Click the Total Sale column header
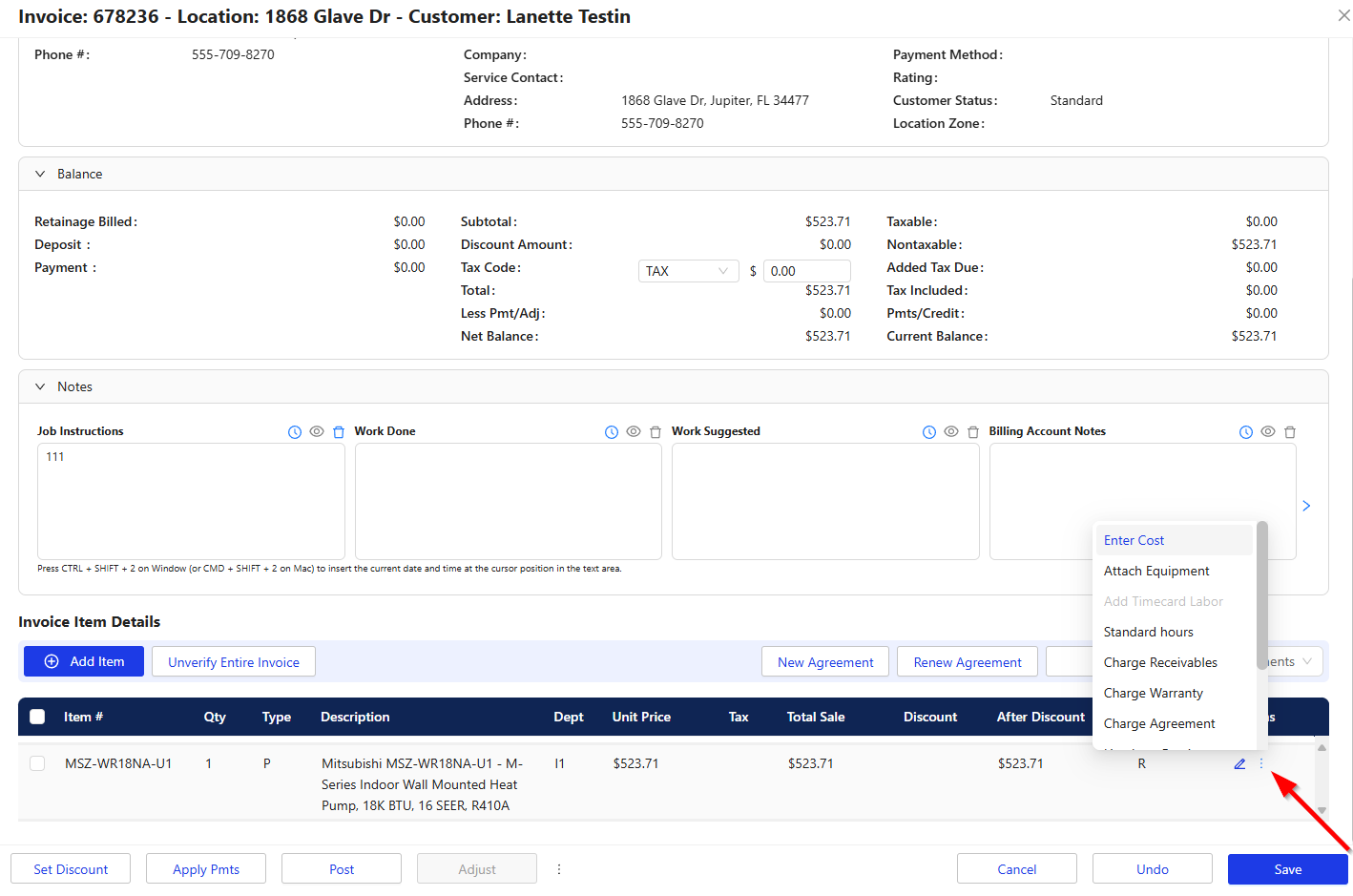The image size is (1353, 896). tap(816, 717)
